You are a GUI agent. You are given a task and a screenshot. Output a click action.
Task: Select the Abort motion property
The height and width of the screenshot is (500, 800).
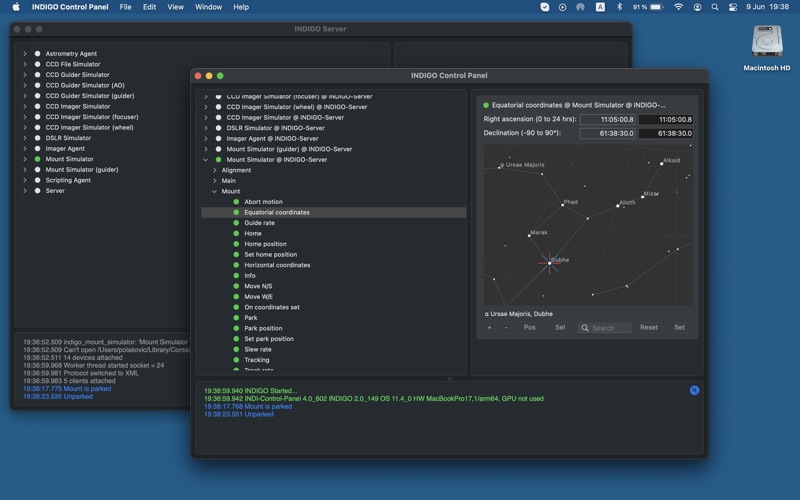tap(263, 202)
